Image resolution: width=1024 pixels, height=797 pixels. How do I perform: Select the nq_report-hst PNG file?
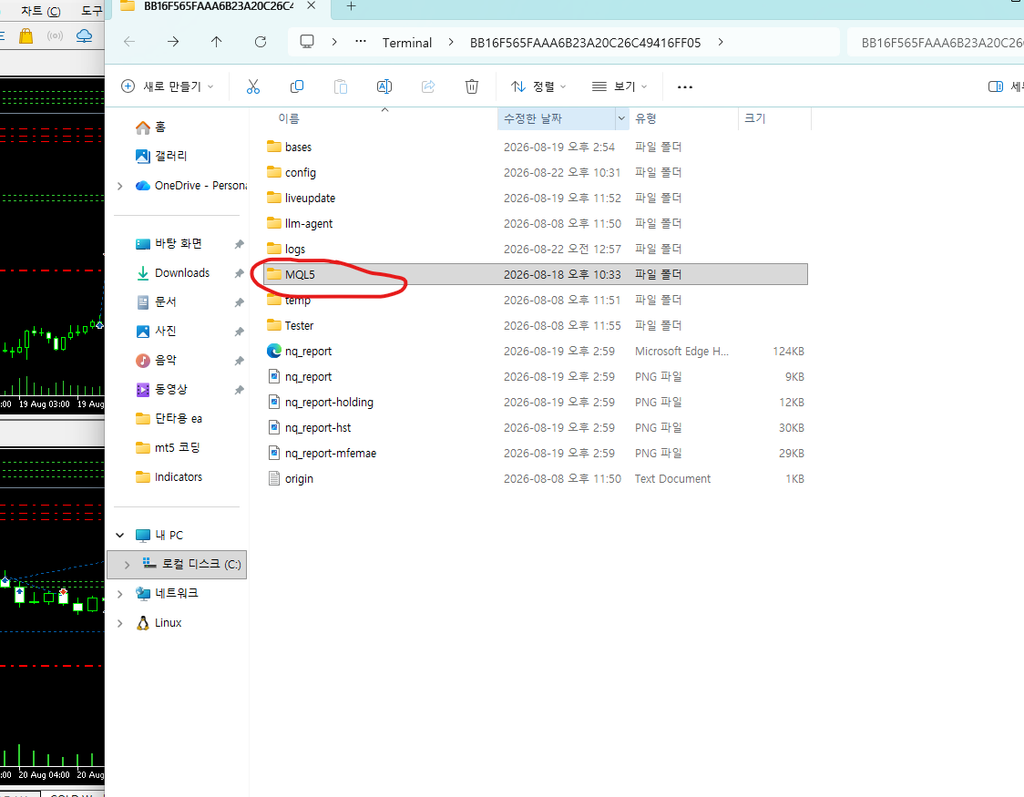[535, 427]
